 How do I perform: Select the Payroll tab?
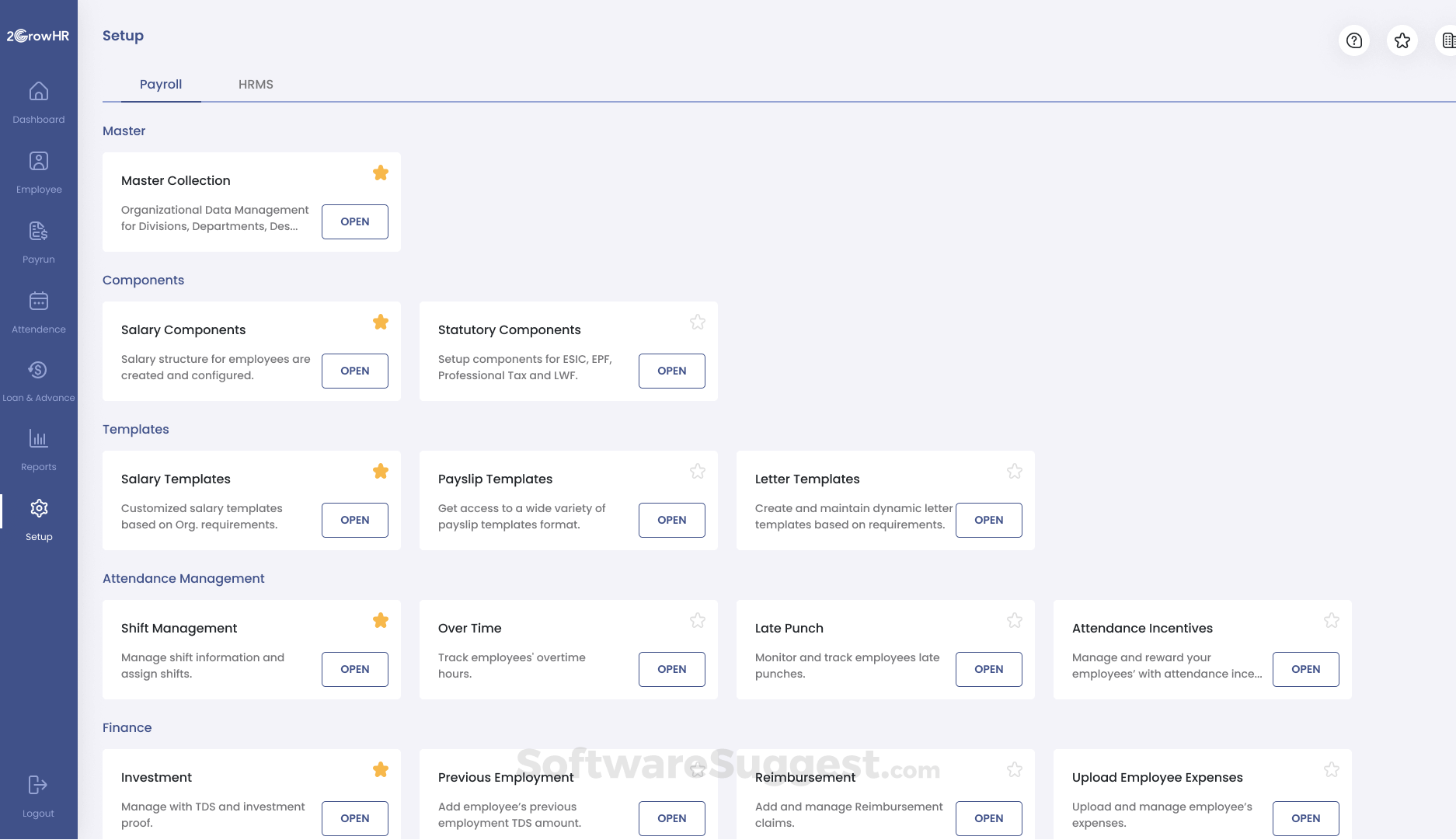click(x=160, y=84)
